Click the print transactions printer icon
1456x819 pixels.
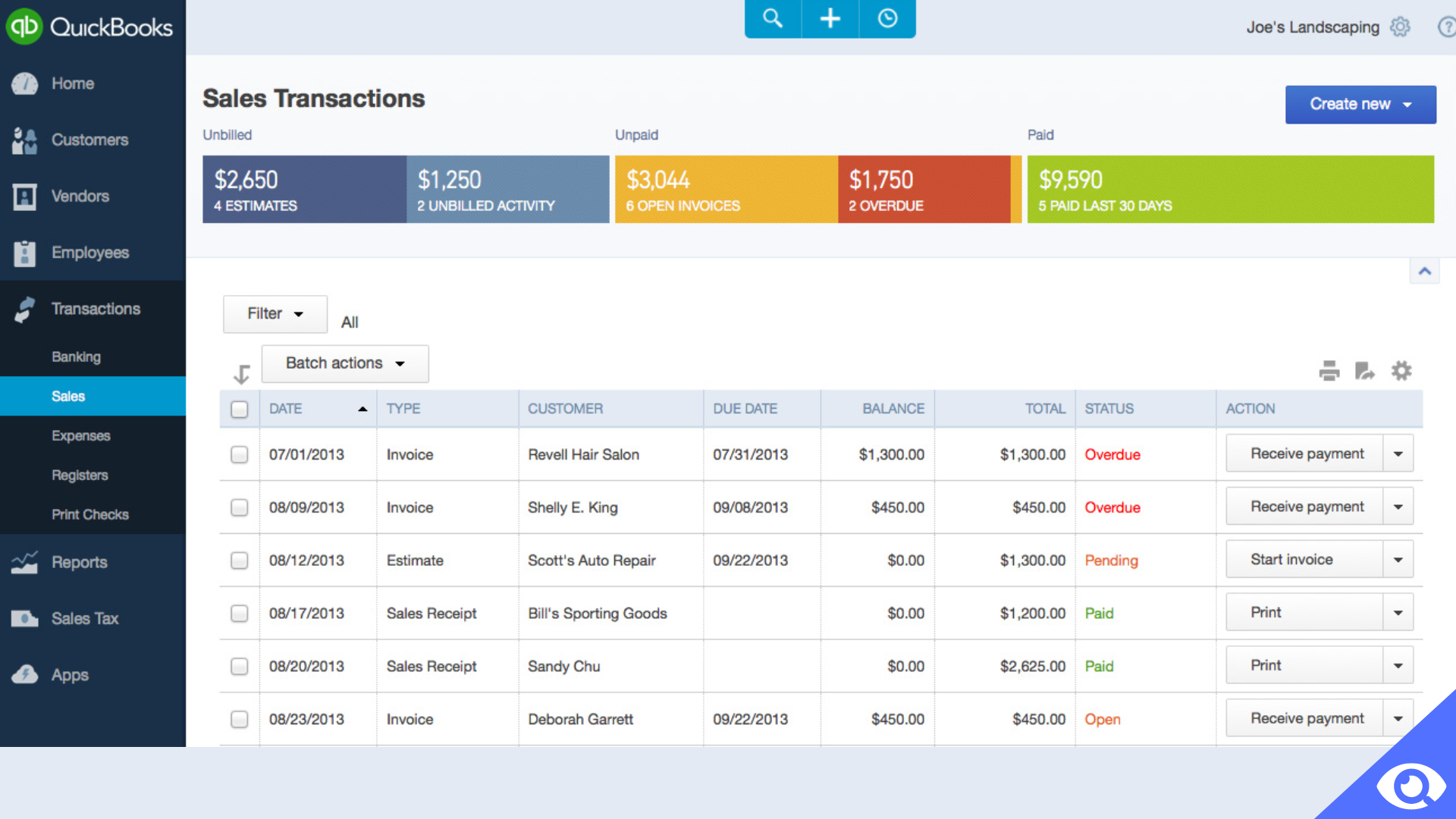click(1330, 370)
